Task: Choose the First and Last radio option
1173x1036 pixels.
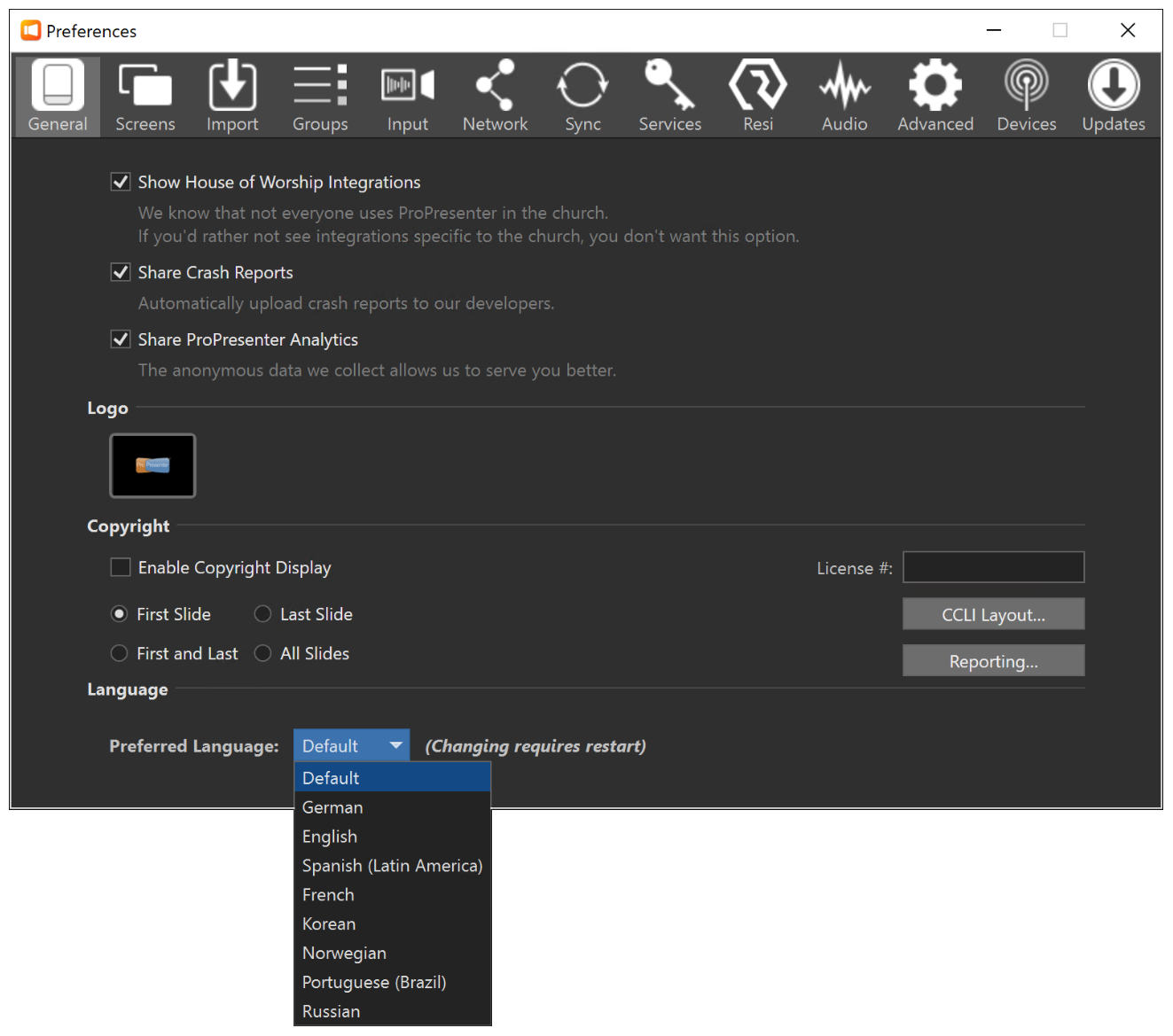Action: (x=119, y=653)
